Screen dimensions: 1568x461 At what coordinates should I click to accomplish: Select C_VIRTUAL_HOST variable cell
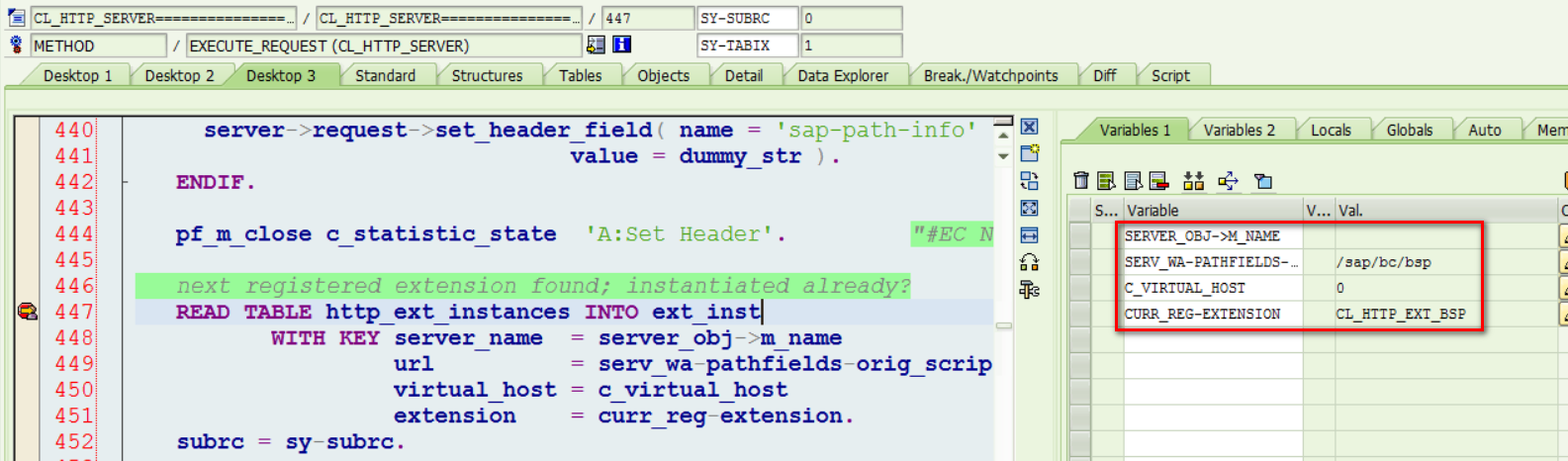coord(1213,288)
